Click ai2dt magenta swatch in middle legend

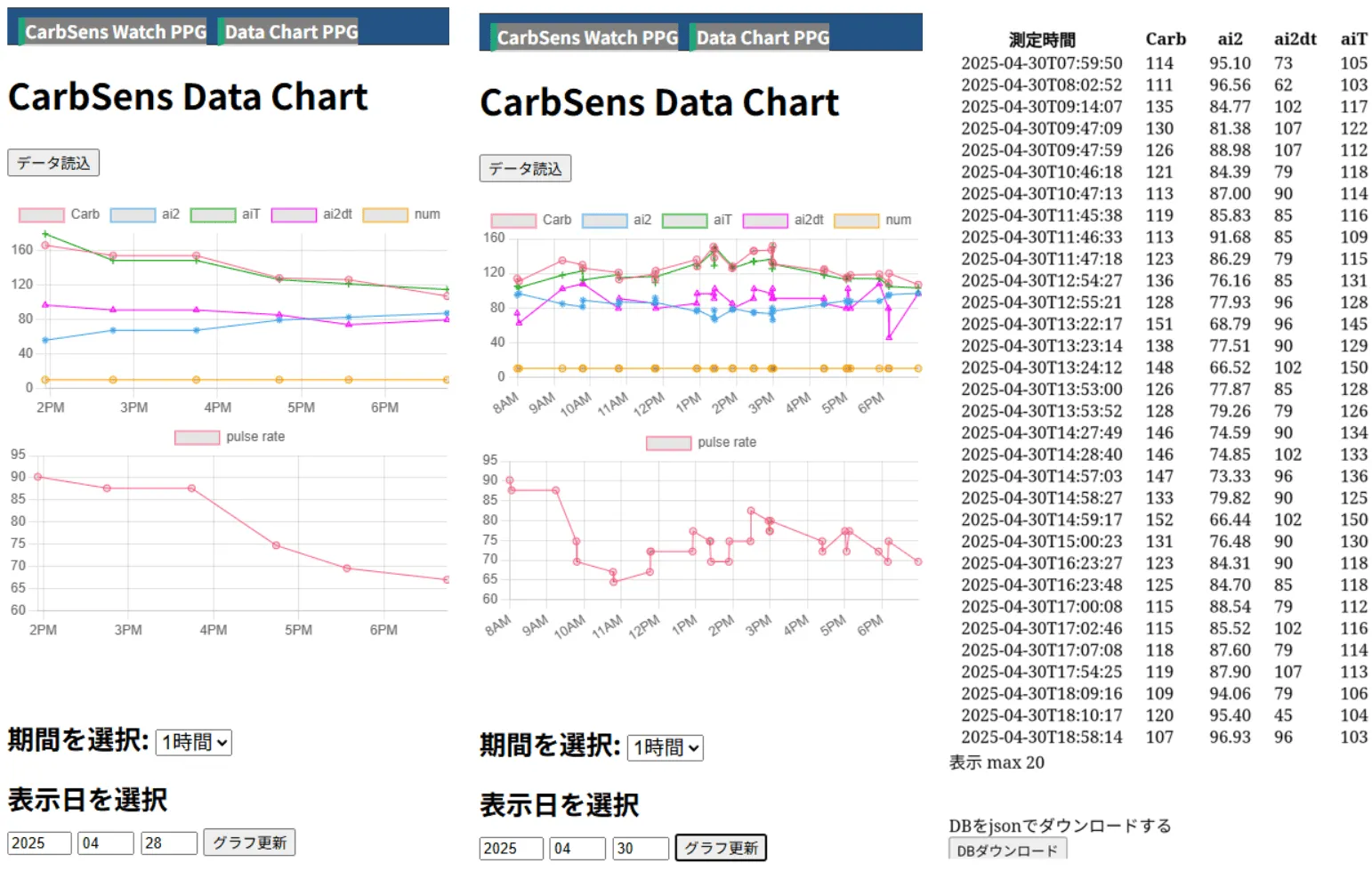point(765,220)
